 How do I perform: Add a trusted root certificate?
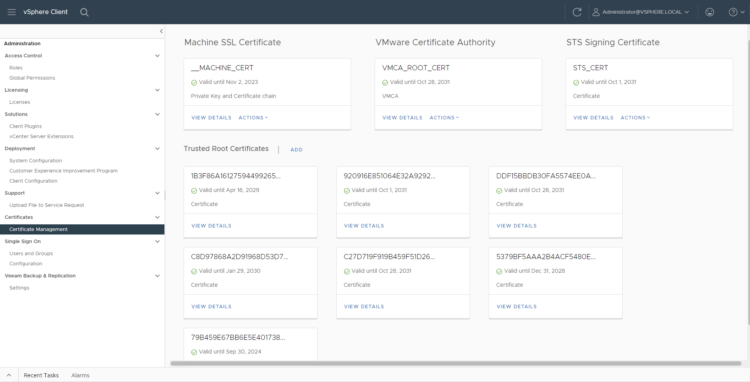pos(297,150)
